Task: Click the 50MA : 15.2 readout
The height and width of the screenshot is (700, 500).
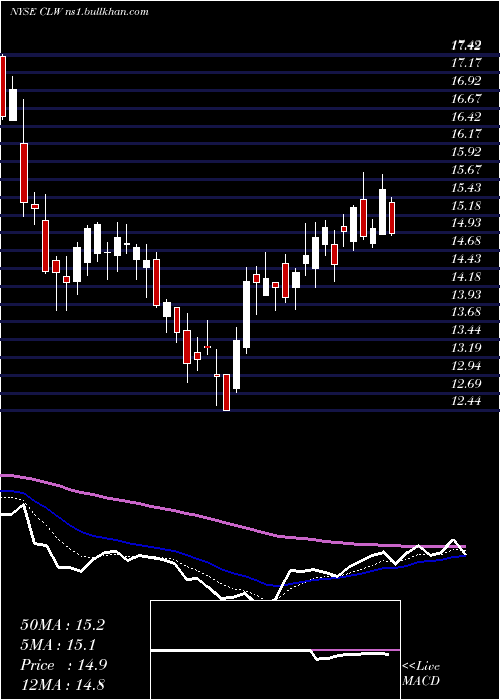Action: (x=62, y=625)
